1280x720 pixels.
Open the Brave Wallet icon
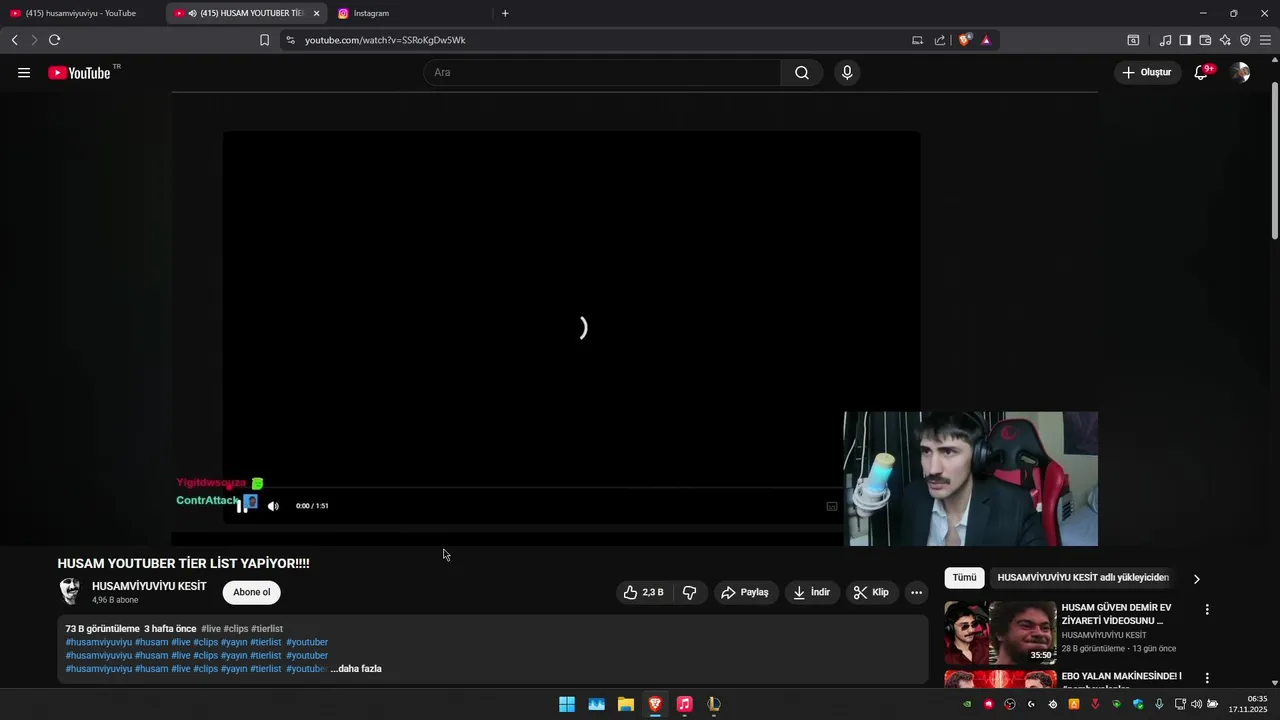click(x=1205, y=40)
